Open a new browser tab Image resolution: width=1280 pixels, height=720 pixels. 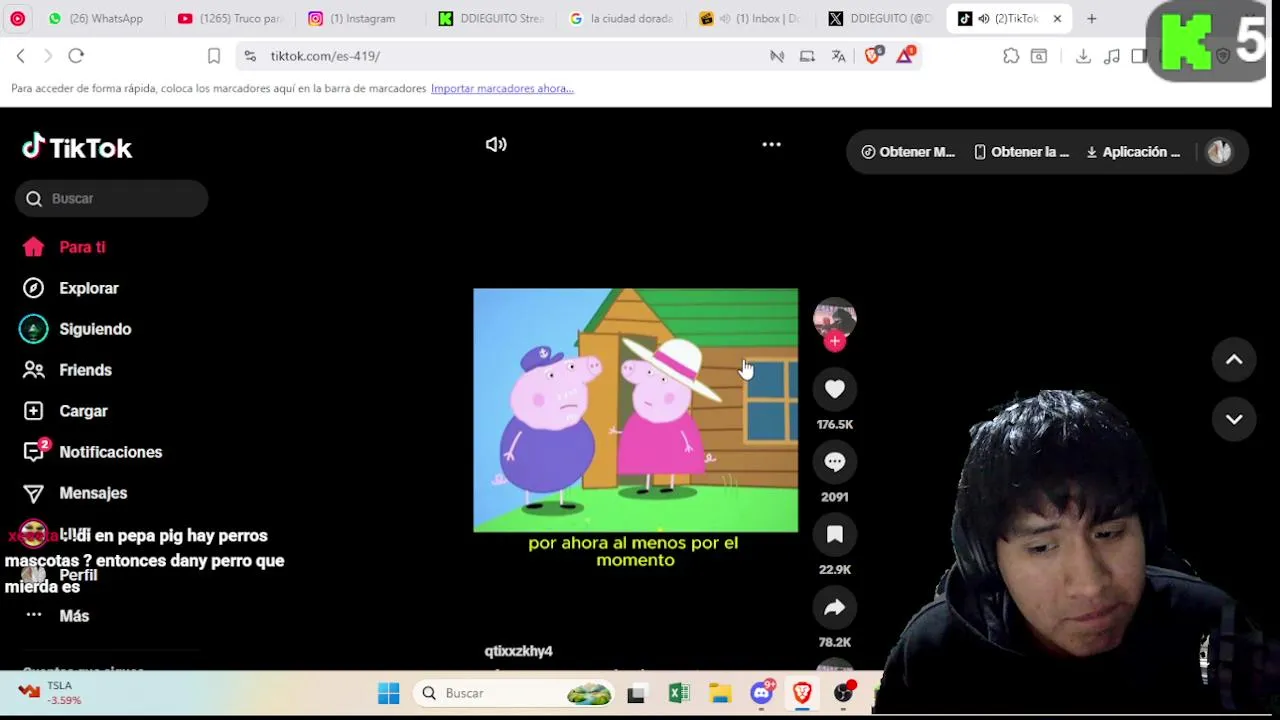tap(1091, 18)
